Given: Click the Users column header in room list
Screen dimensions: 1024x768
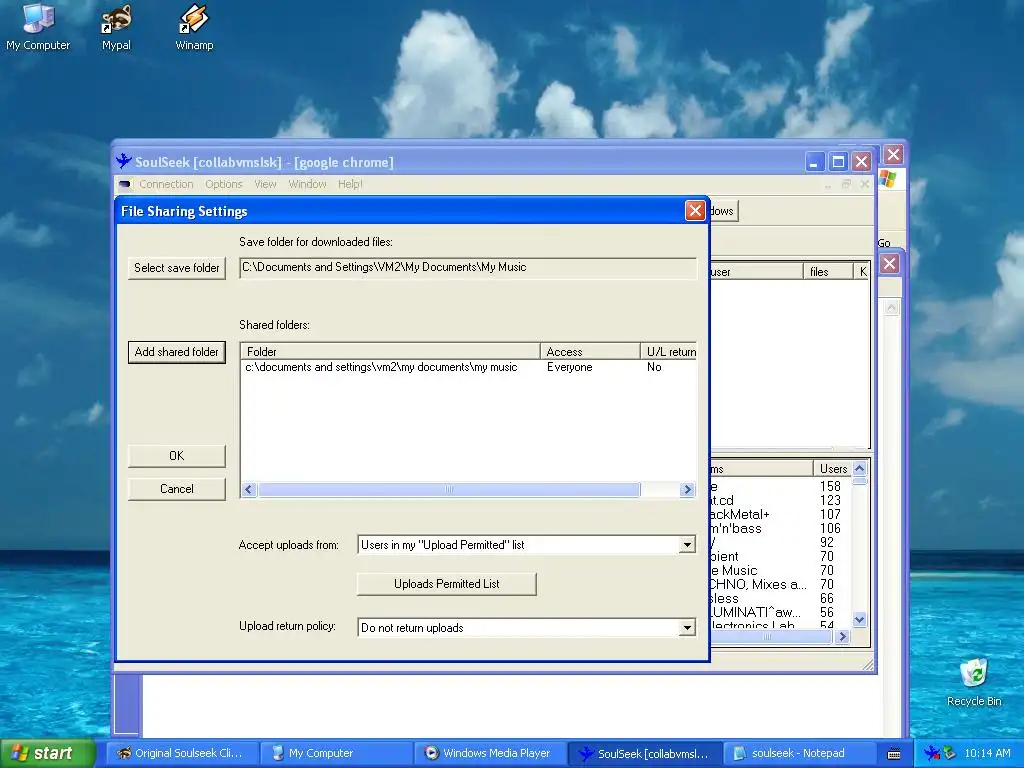Looking at the screenshot, I should tap(833, 468).
